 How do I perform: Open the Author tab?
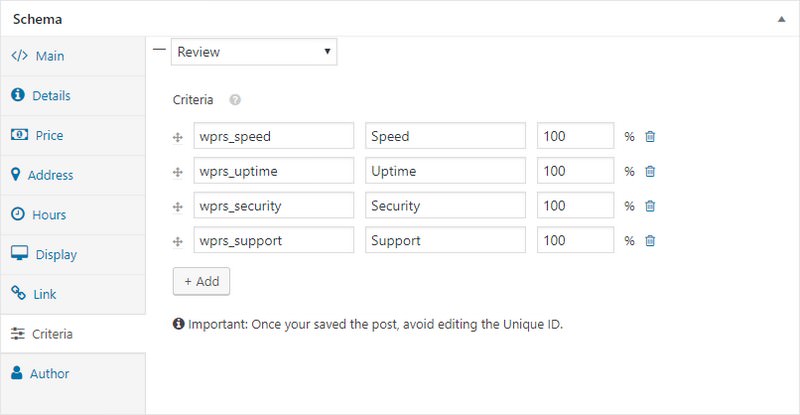click(73, 374)
